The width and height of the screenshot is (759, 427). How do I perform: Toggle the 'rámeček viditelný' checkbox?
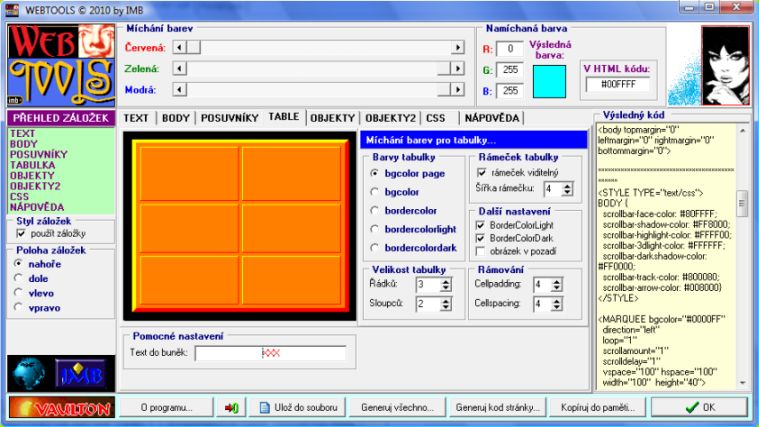tap(481, 172)
